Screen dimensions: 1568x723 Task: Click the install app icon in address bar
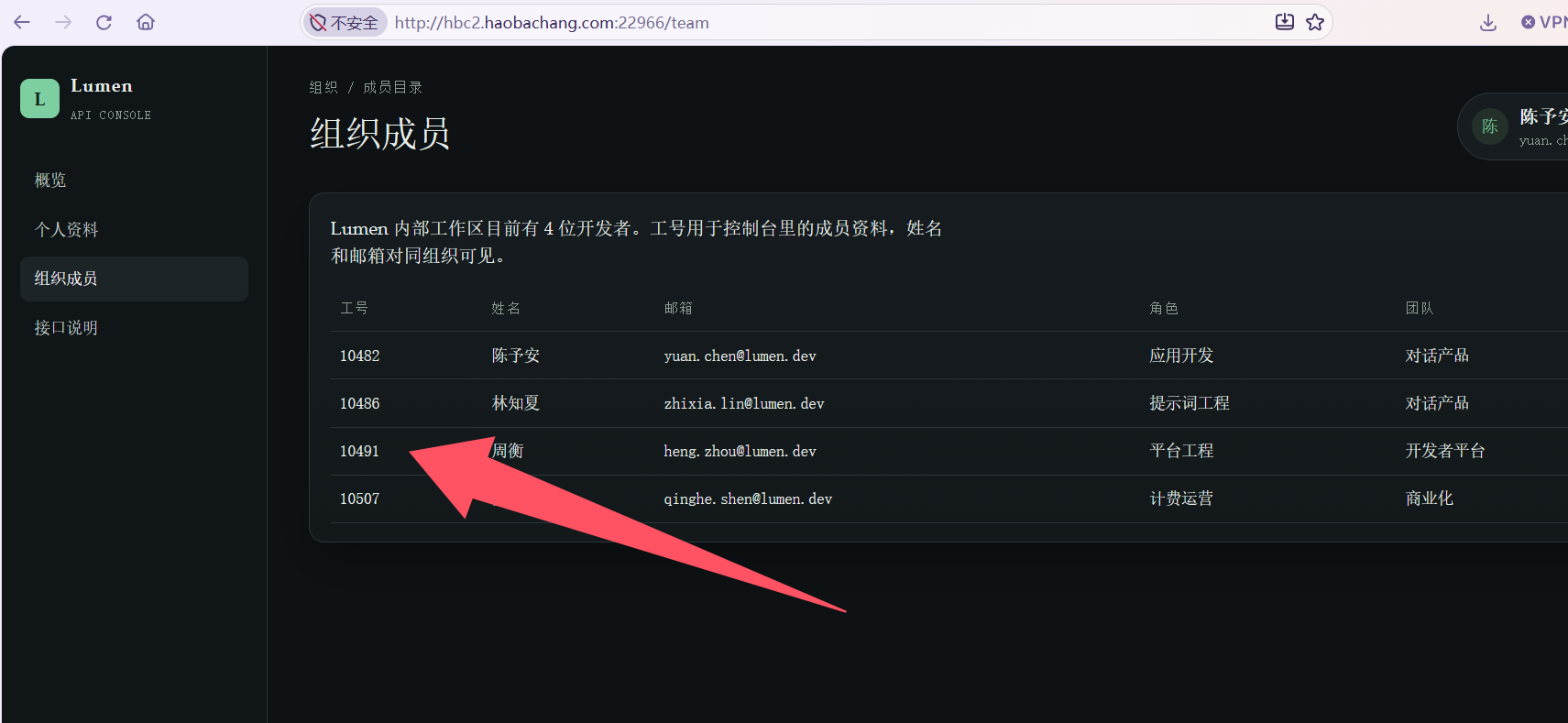(x=1285, y=22)
